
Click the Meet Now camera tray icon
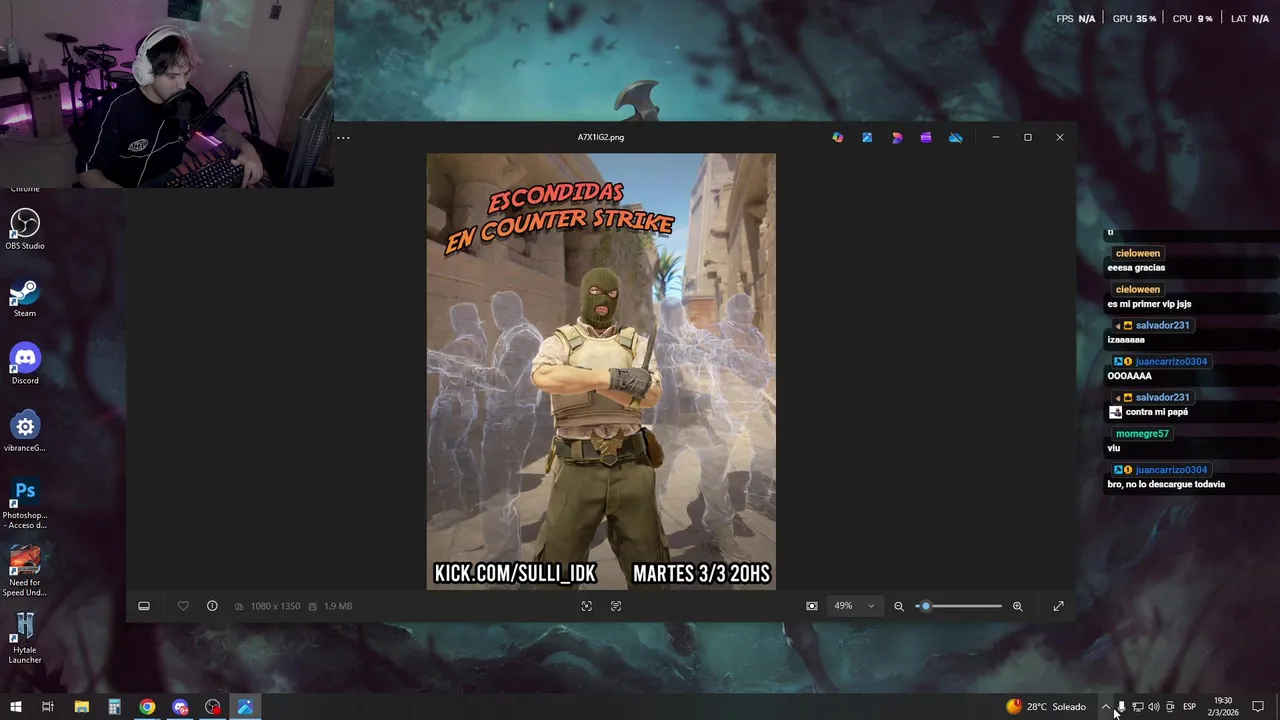(1170, 707)
